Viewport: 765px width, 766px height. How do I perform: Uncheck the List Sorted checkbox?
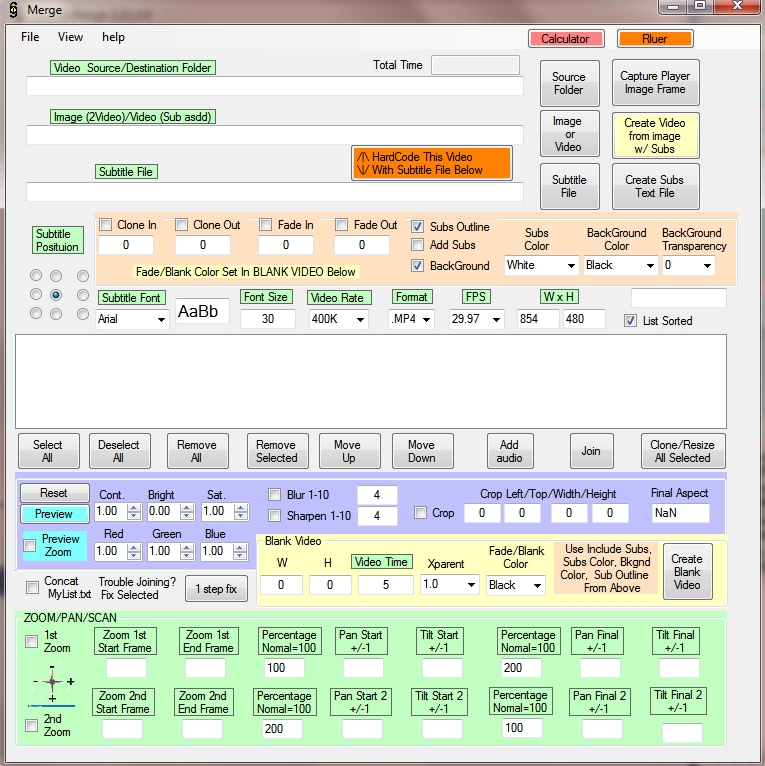click(630, 321)
